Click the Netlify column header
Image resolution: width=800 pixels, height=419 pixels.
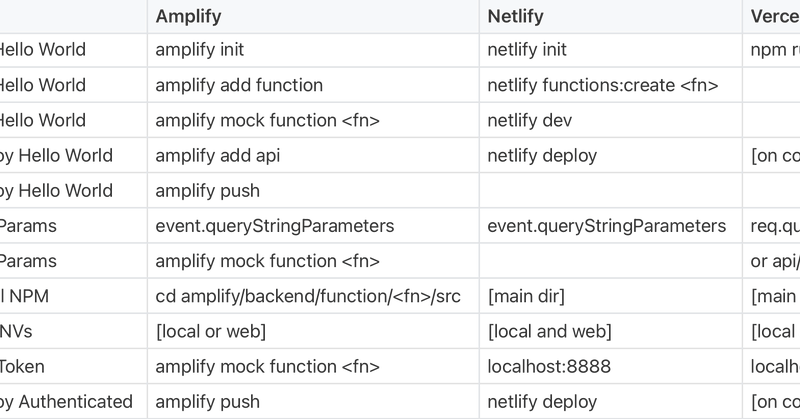[x=611, y=16]
